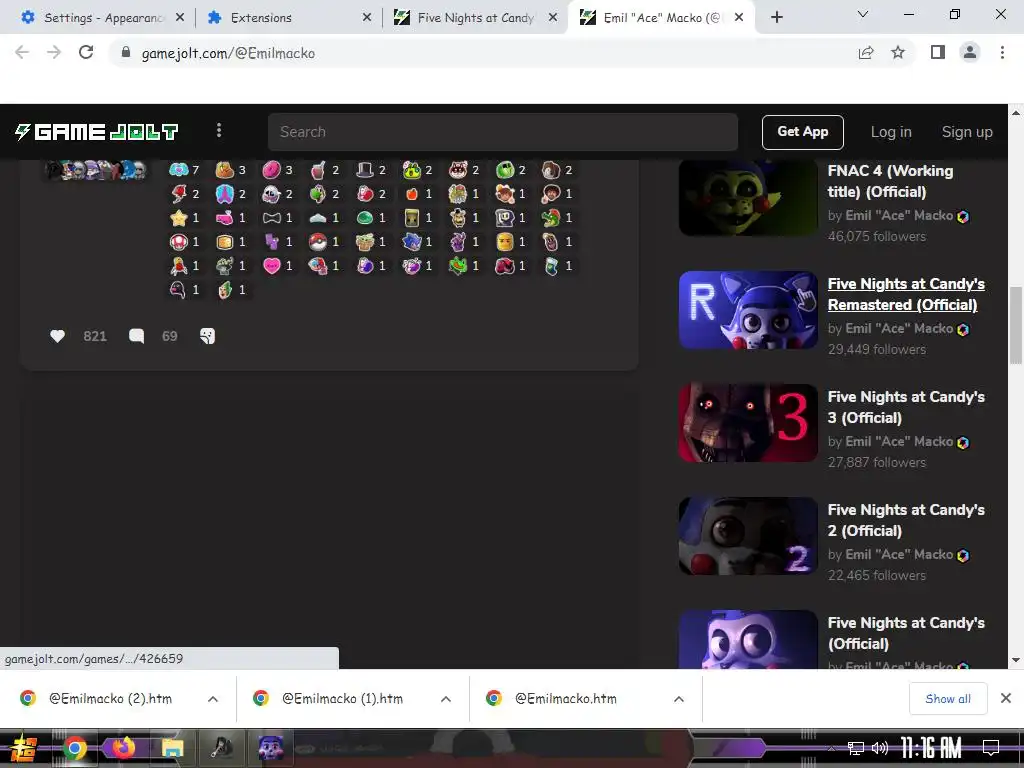Open a new browser tab
This screenshot has height=768, width=1024.
pyautogui.click(x=776, y=18)
